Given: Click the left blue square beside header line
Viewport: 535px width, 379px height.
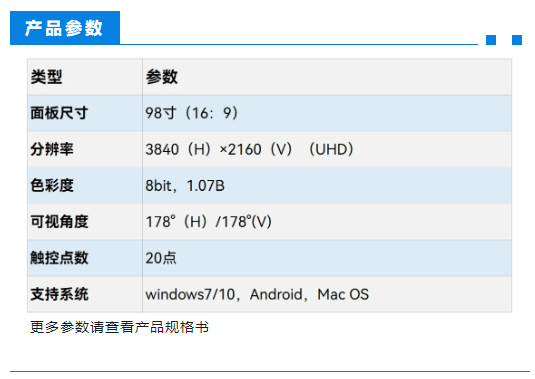Looking at the screenshot, I should point(491,40).
